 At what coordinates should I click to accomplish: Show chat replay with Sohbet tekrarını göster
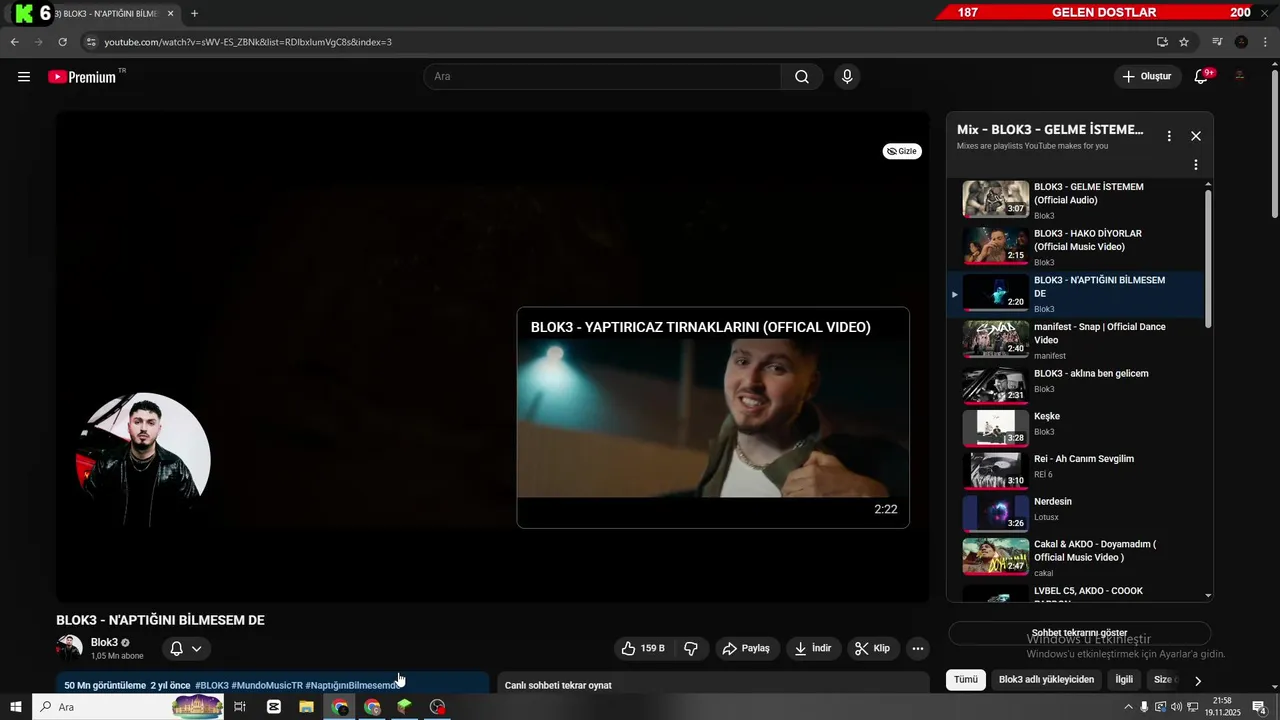1079,633
